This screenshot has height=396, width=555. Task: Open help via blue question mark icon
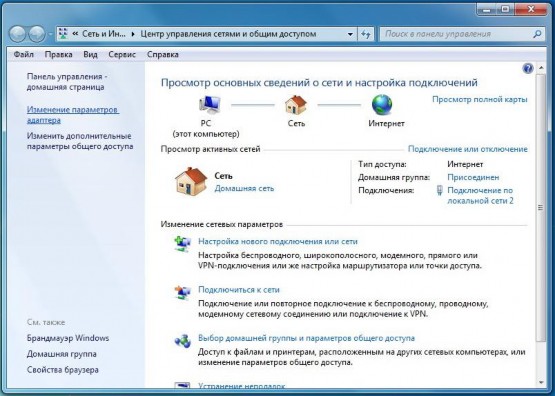click(527, 68)
